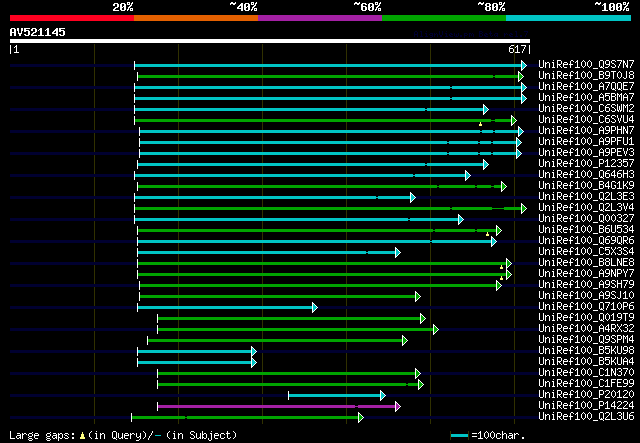The image size is (640, 443).
Task: Click the yellow query gap legend icon
Action: 82,436
